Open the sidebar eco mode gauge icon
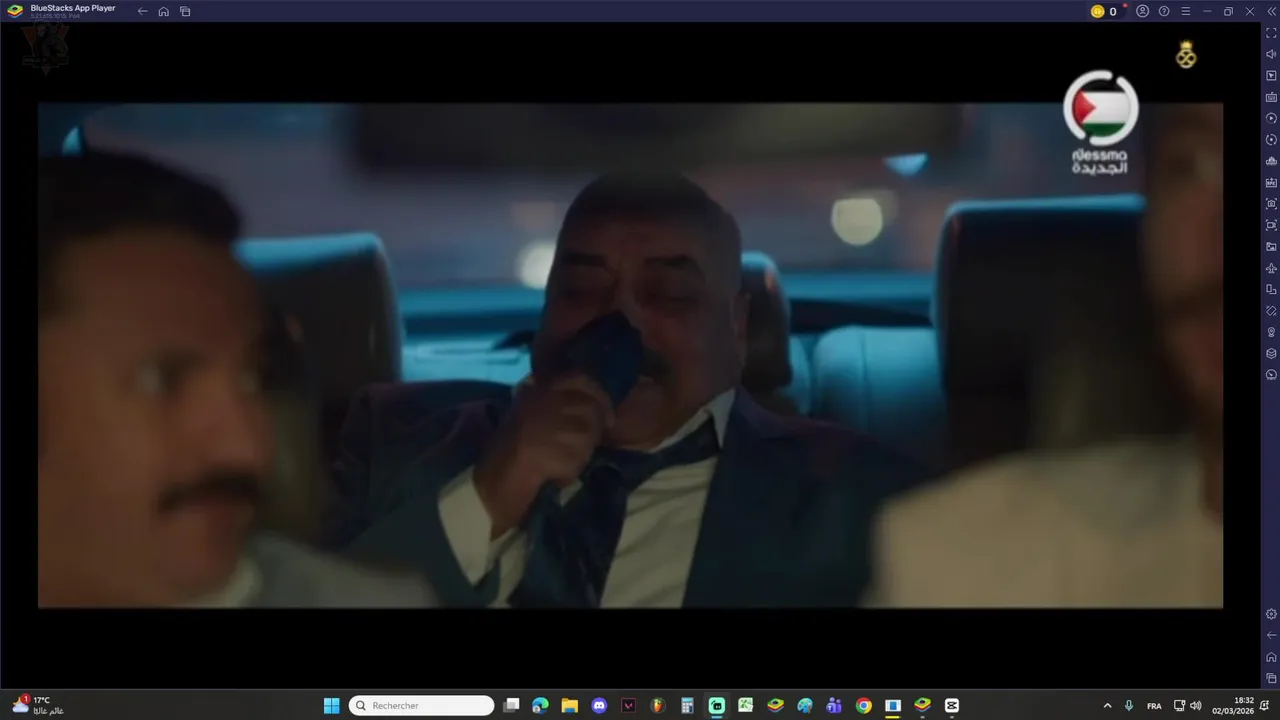This screenshot has height=720, width=1280. point(1271,375)
